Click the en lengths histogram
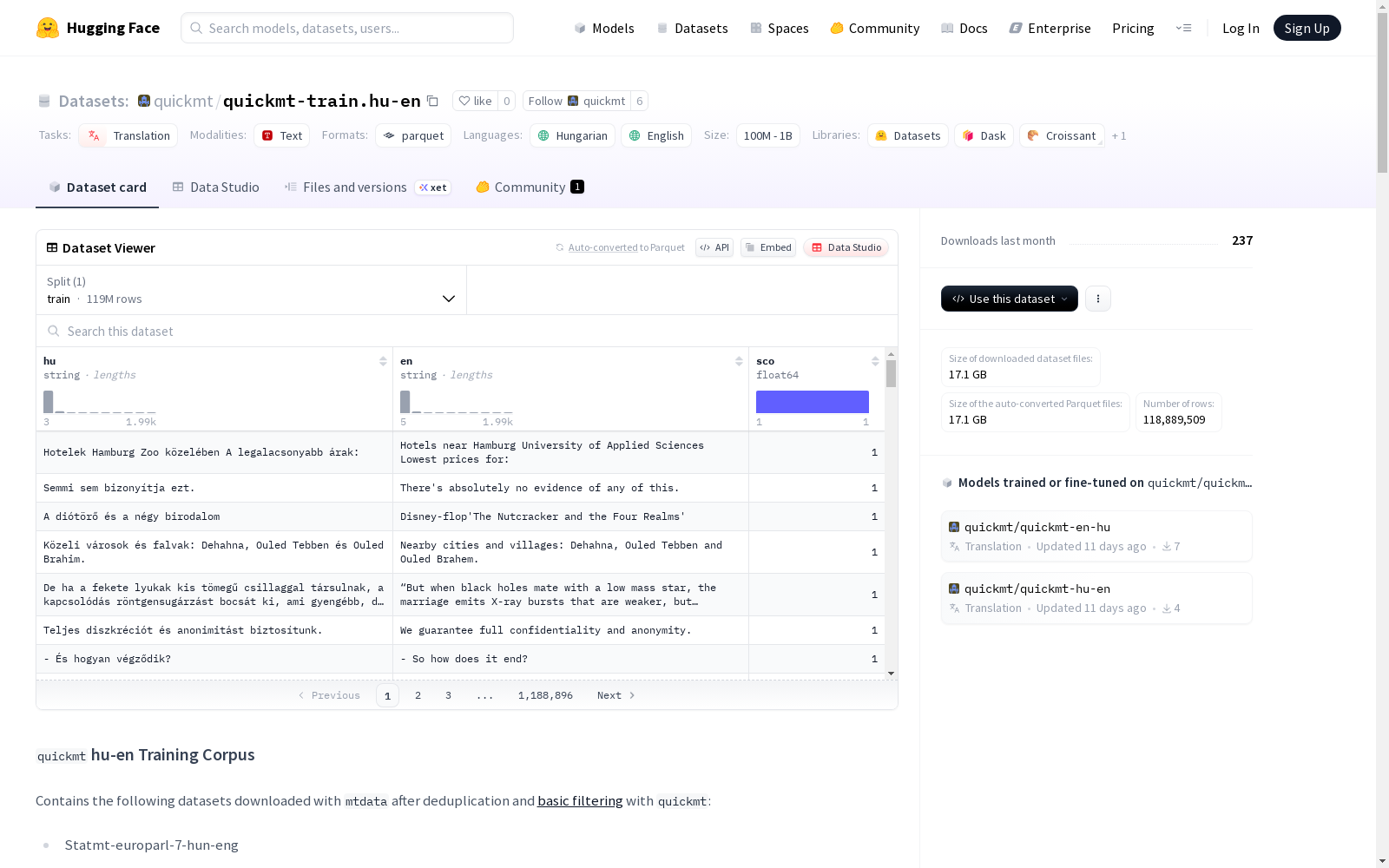This screenshot has height=868, width=1389. tap(457, 402)
